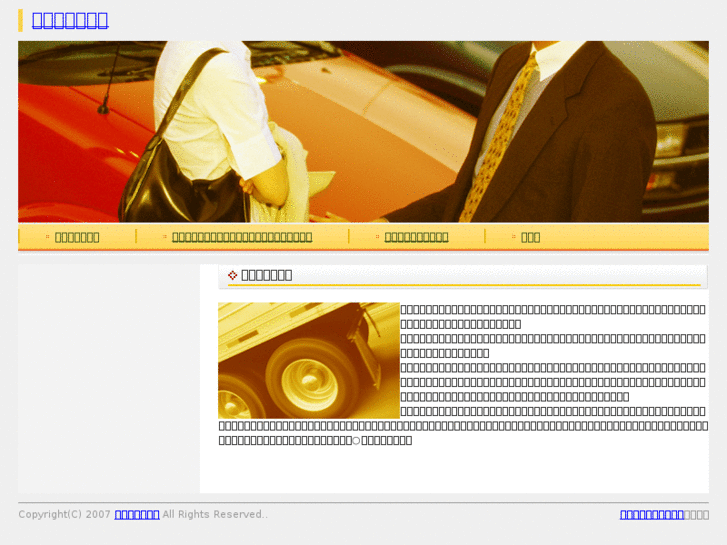727x545 pixels.
Task: Click the large car dealership banner image
Action: 363,132
